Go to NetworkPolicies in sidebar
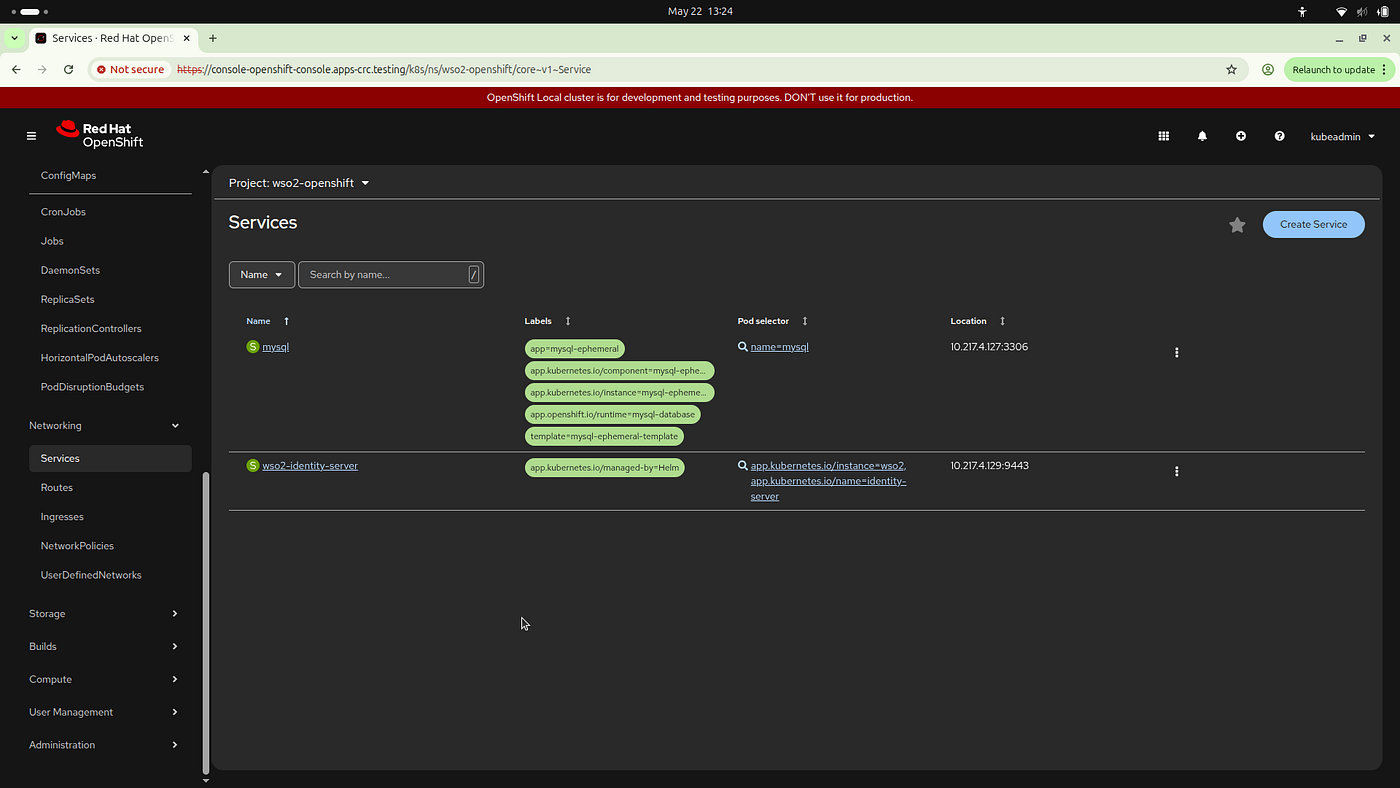Viewport: 1400px width, 788px height. pyautogui.click(x=77, y=546)
